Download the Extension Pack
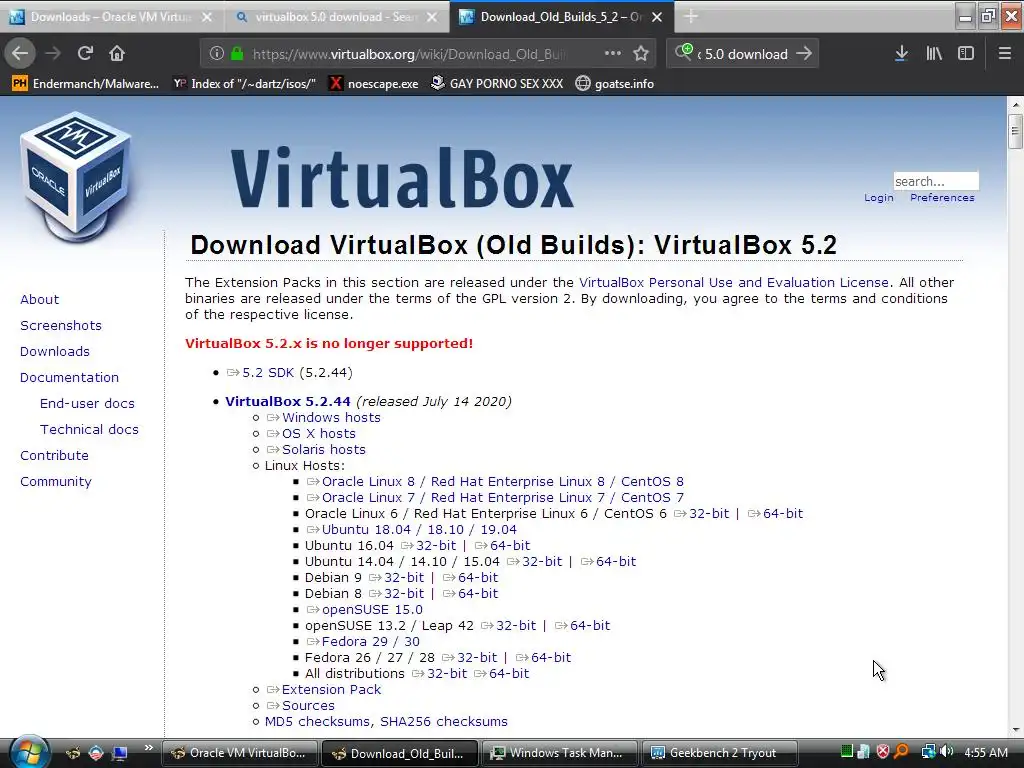This screenshot has width=1024, height=768. coord(331,690)
